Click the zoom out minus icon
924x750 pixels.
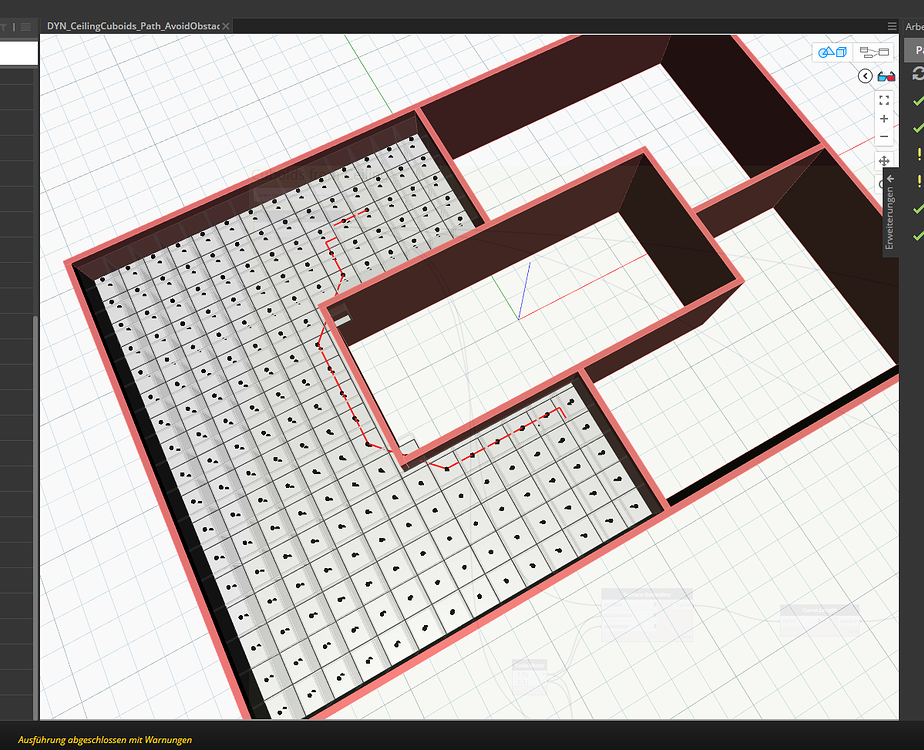[883, 137]
